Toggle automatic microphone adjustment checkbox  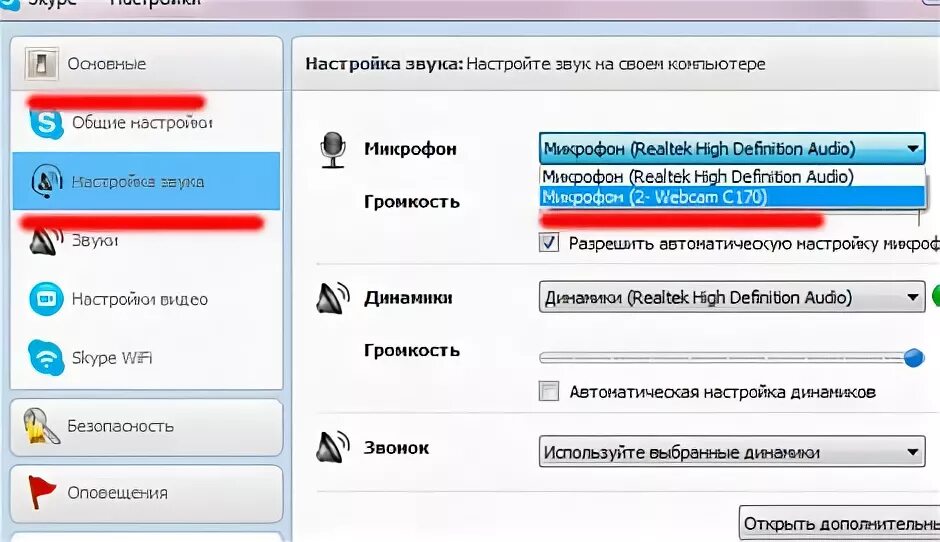pos(549,243)
